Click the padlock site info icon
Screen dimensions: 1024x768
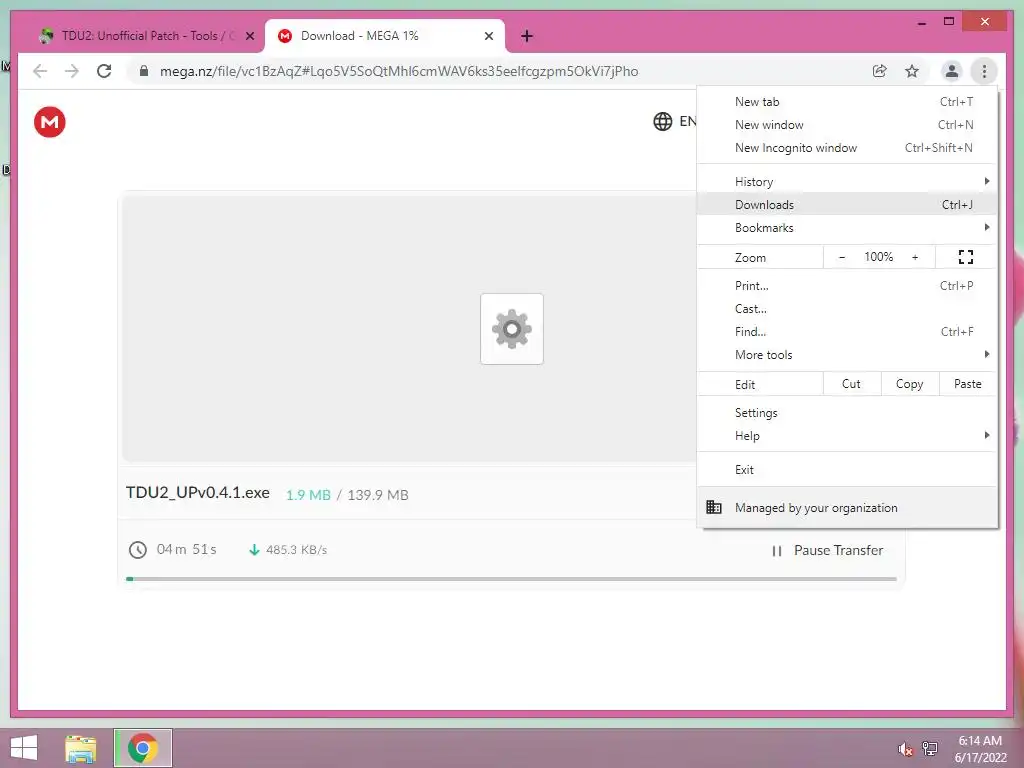[144, 71]
